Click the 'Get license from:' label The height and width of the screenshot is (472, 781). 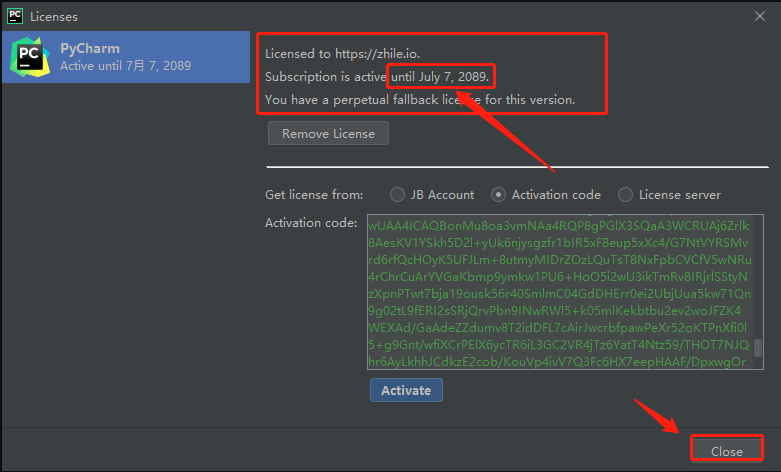point(314,195)
